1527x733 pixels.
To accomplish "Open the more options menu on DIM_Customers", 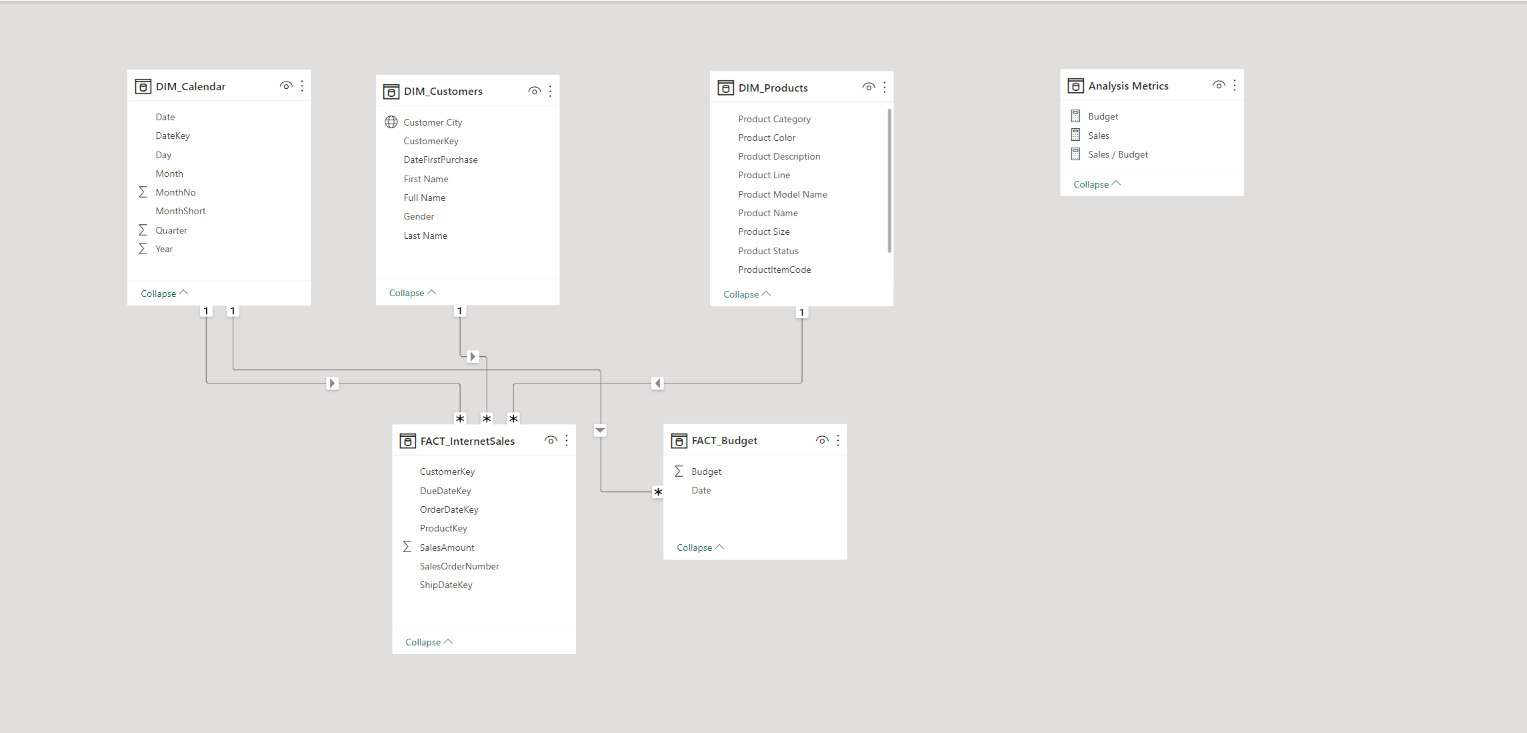I will pos(549,90).
